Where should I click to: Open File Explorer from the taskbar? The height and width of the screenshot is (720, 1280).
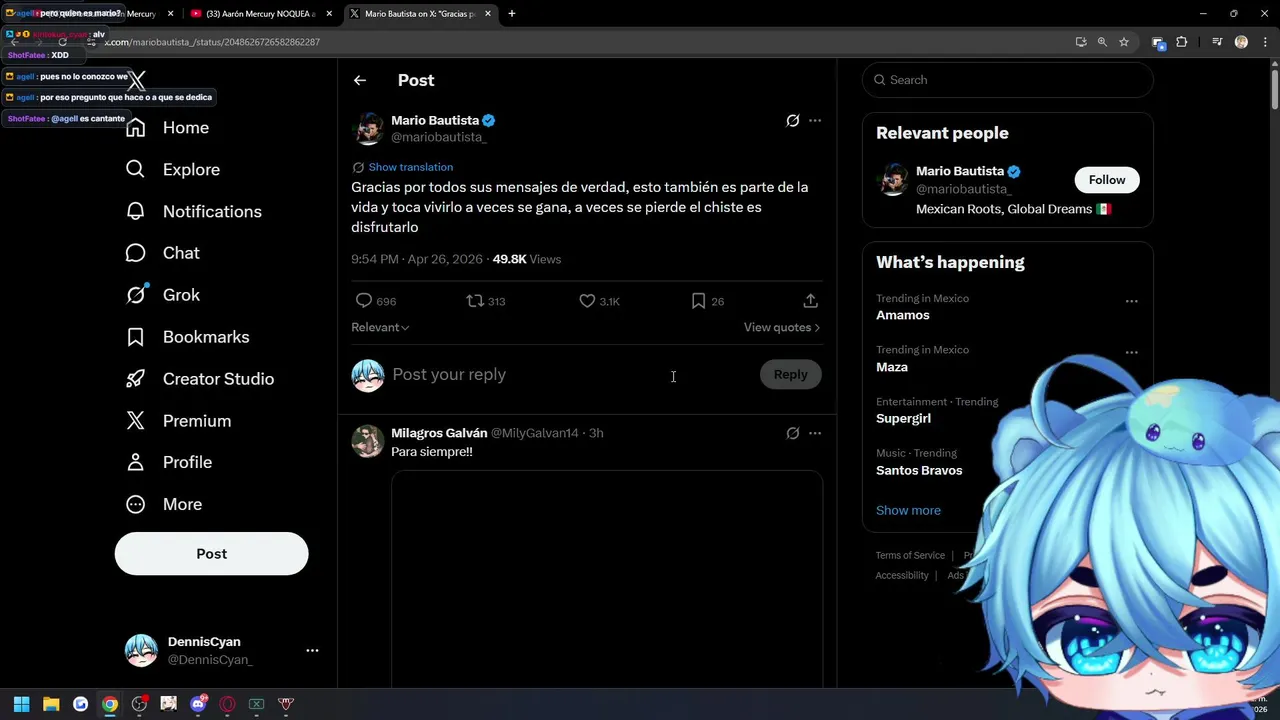(x=51, y=704)
